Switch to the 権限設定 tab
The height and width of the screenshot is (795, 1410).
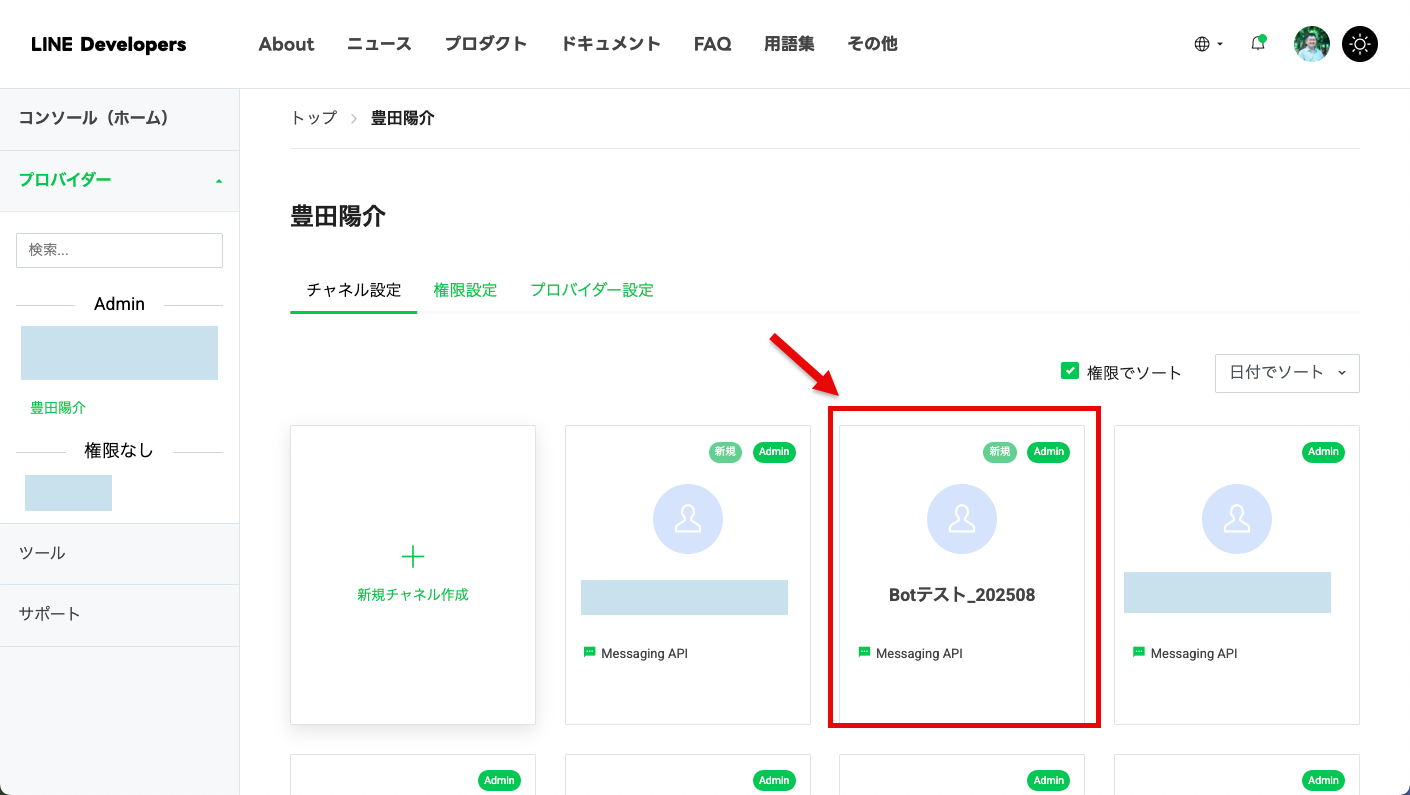465,290
